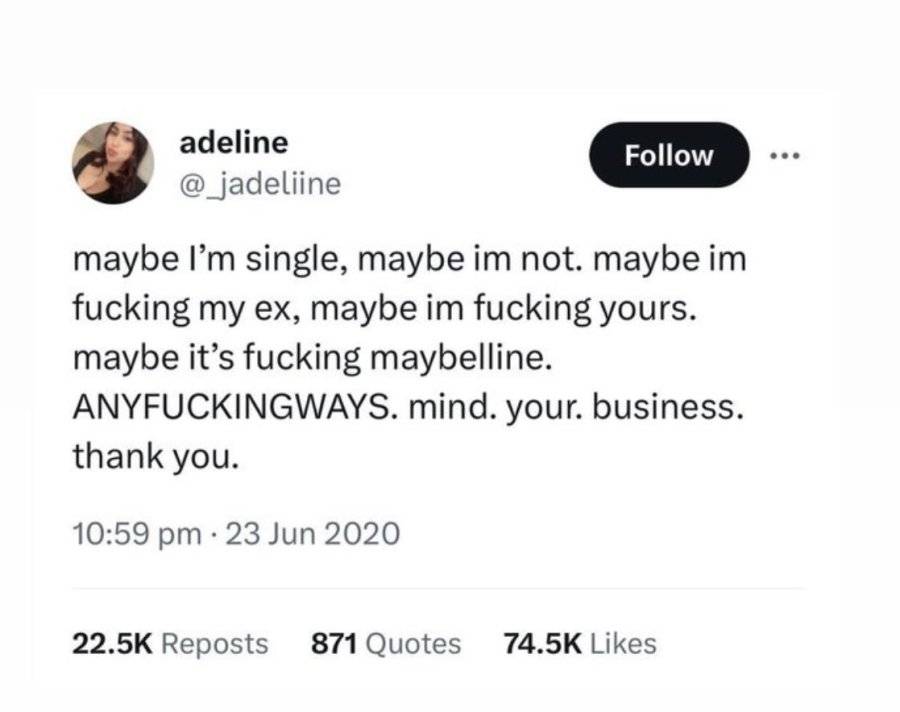Open the three-dot more options menu
Screen dimensions: 900x712
(785, 155)
